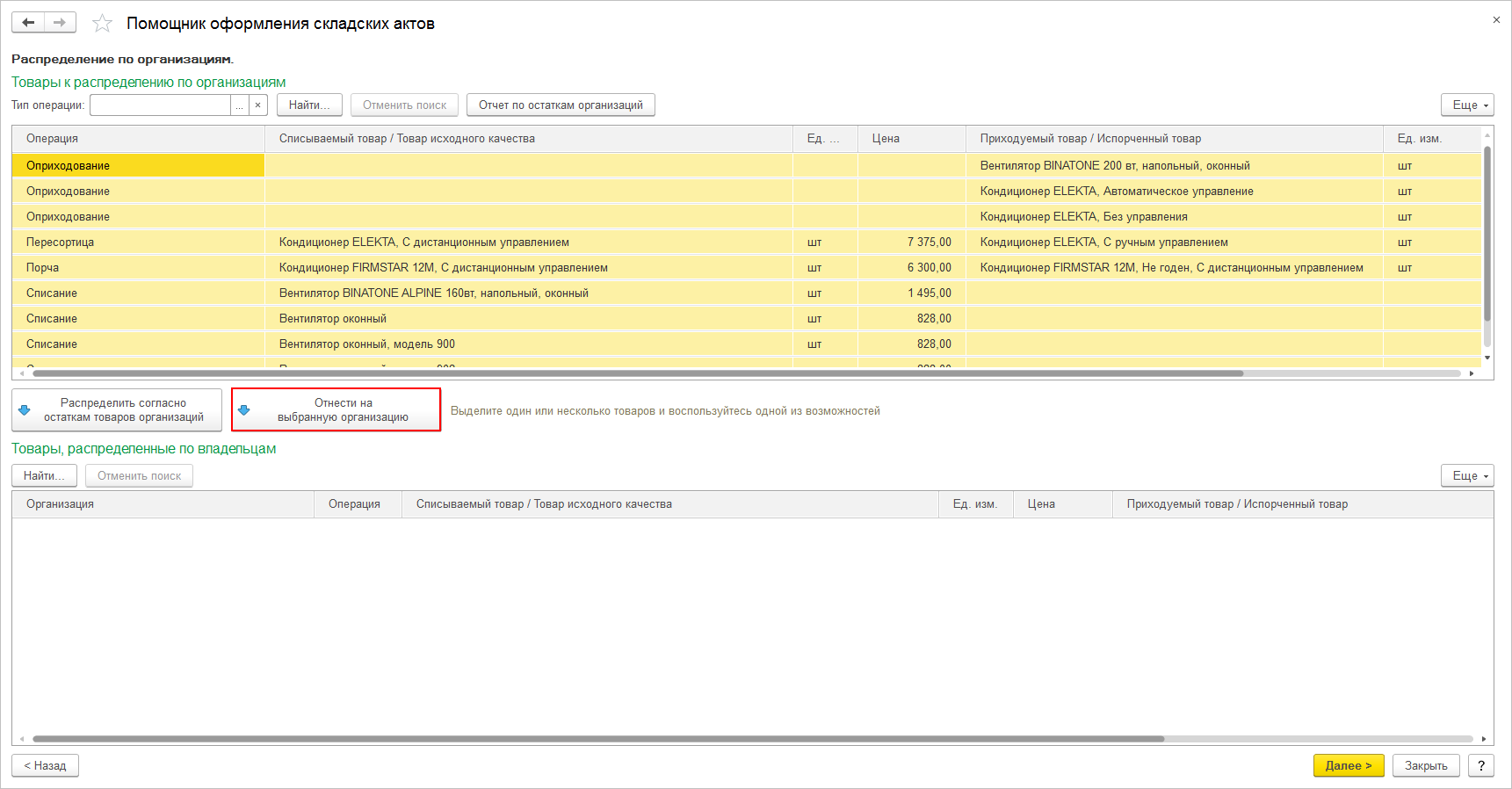Screen dimensions: 1512x789
Task: Click the lower table Цена column header
Action: tap(1063, 504)
